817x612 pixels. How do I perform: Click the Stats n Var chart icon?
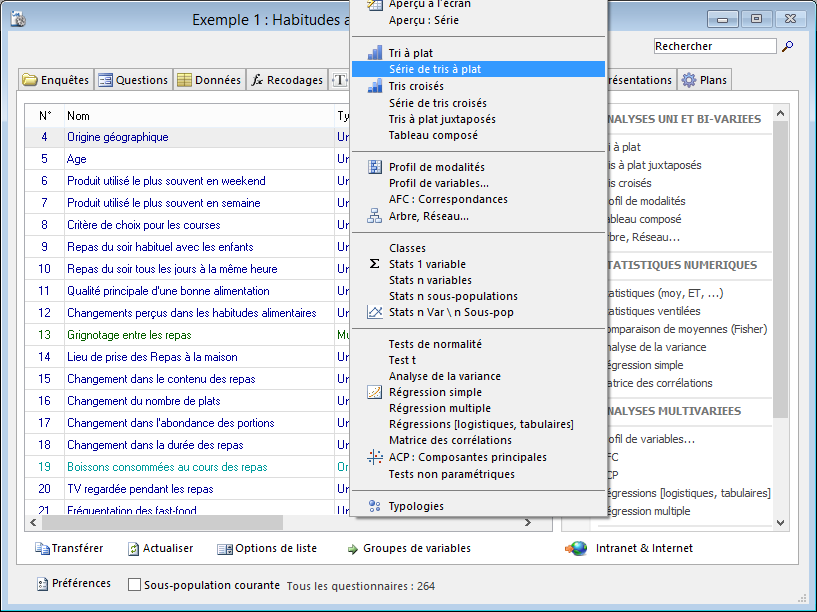[x=375, y=312]
